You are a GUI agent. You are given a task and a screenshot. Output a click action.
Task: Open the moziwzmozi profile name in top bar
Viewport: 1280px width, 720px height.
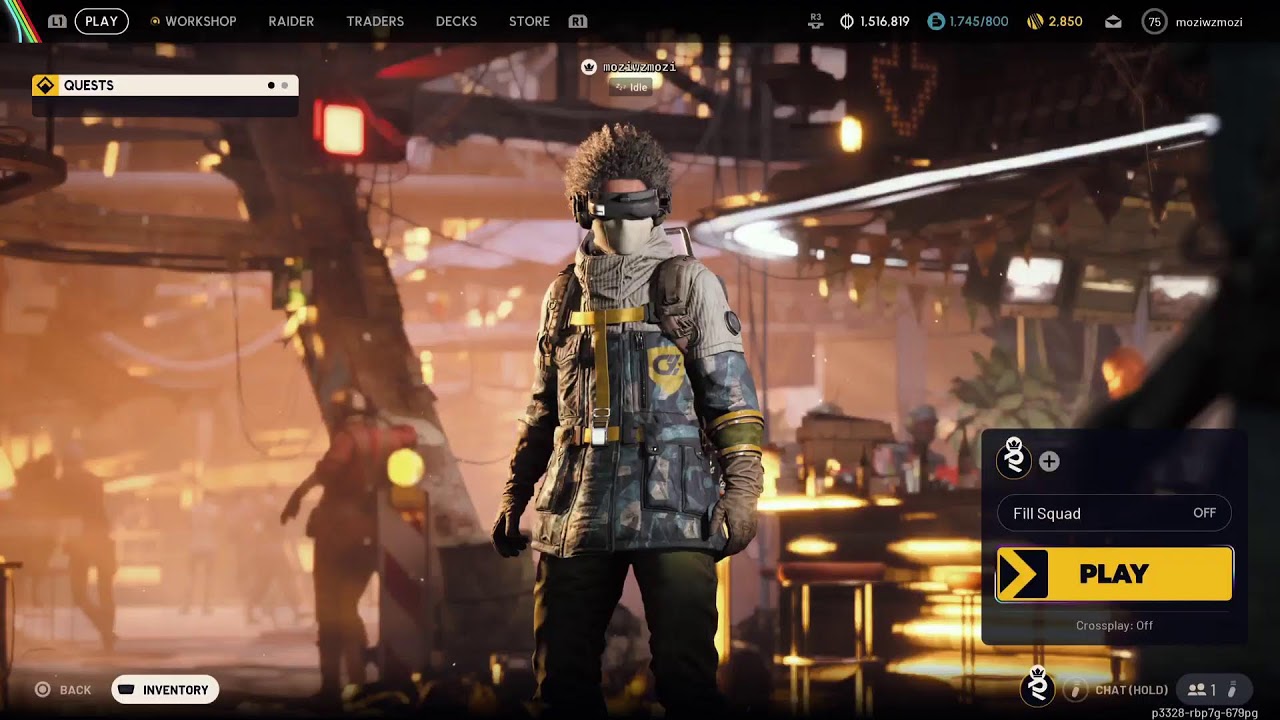click(x=1209, y=21)
